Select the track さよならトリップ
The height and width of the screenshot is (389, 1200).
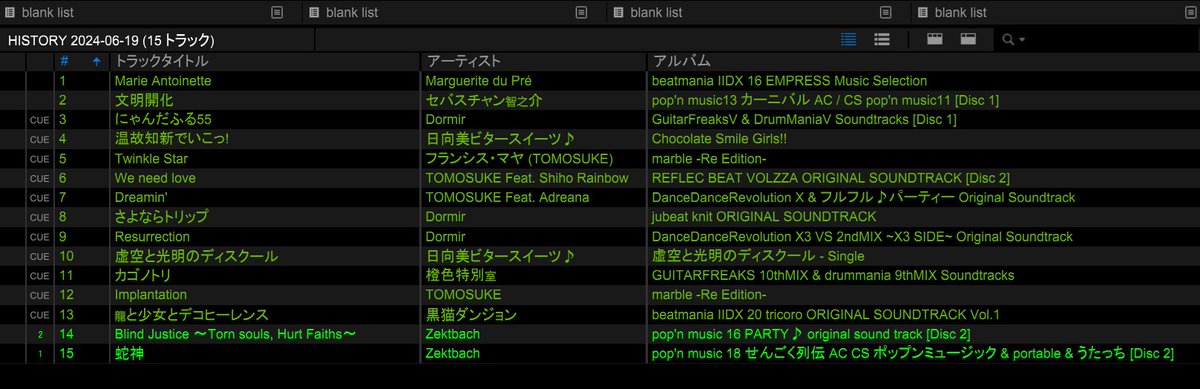(x=161, y=217)
